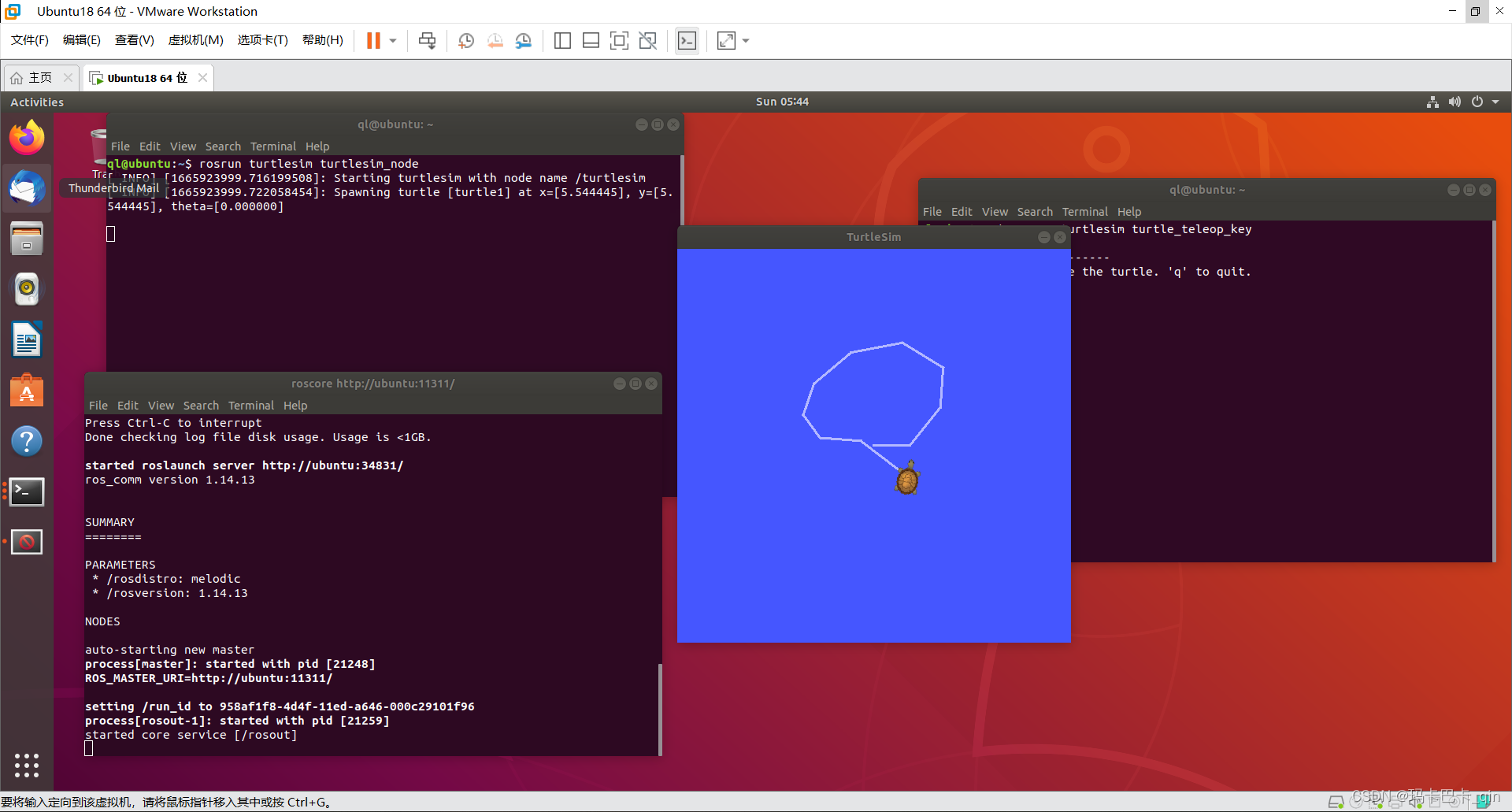Switch to the Ubuntu18 64 位 tab
The width and height of the screenshot is (1512, 812).
coord(146,78)
